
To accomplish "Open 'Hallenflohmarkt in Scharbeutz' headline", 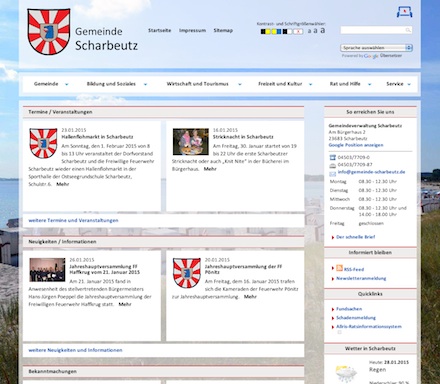I will [97, 137].
